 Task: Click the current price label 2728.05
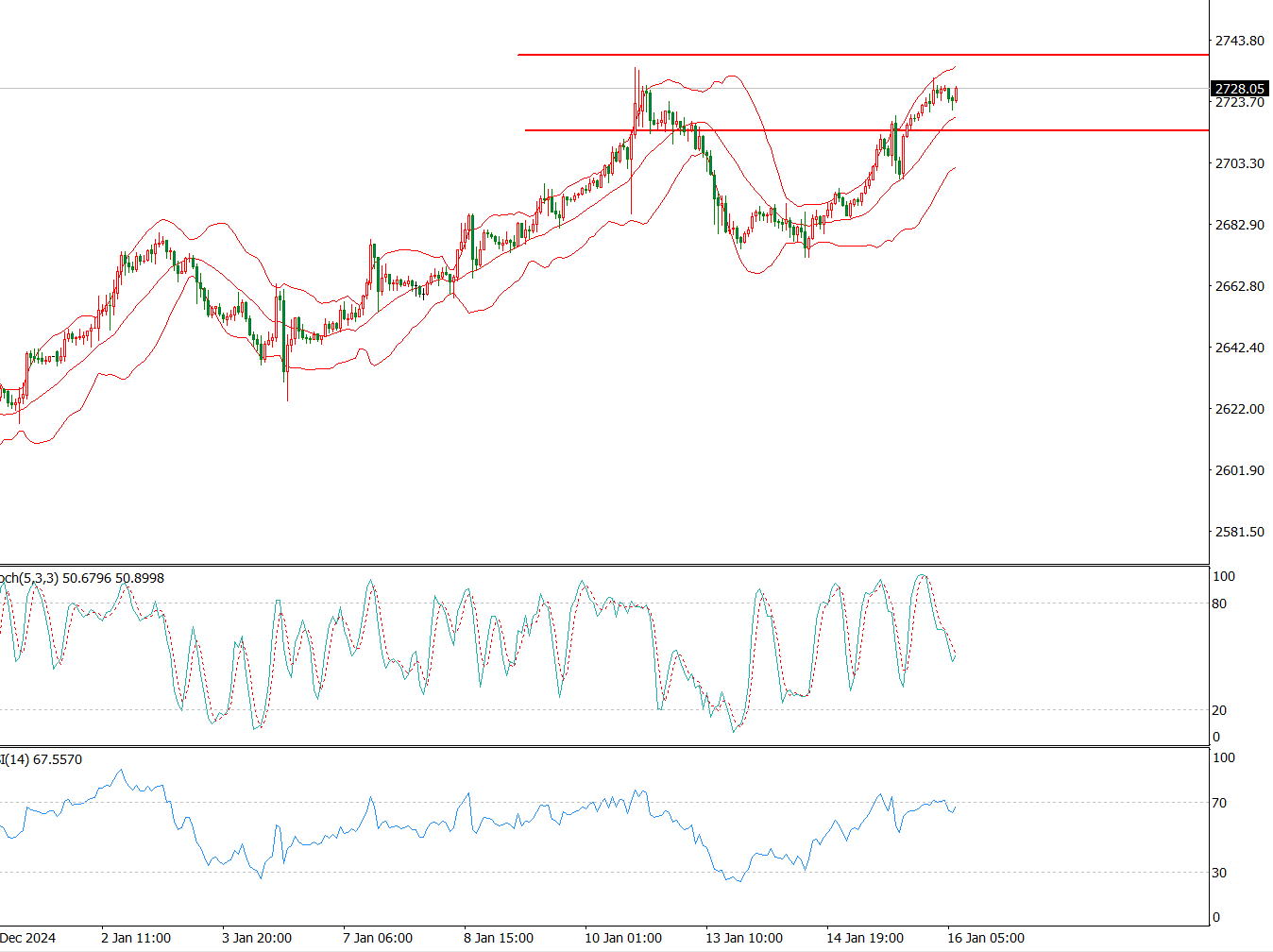(x=1238, y=89)
